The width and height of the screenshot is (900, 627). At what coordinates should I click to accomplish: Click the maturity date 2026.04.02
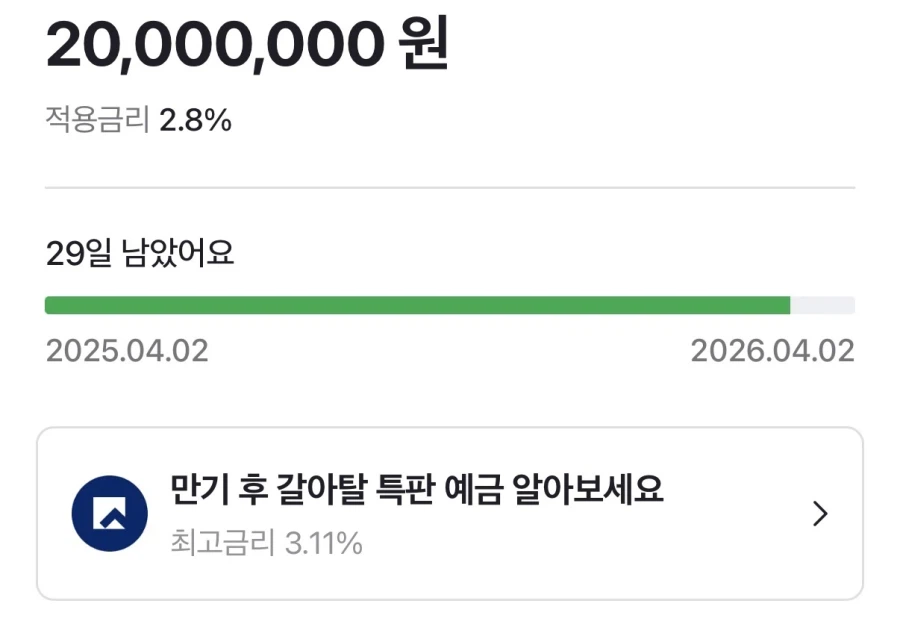[772, 351]
